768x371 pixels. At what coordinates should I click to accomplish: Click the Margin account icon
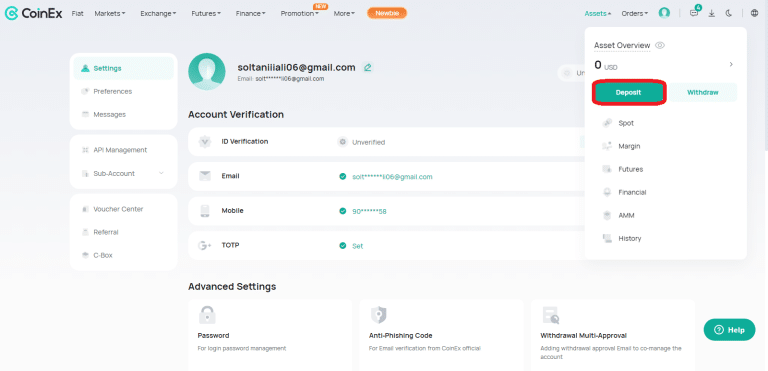pyautogui.click(x=607, y=146)
